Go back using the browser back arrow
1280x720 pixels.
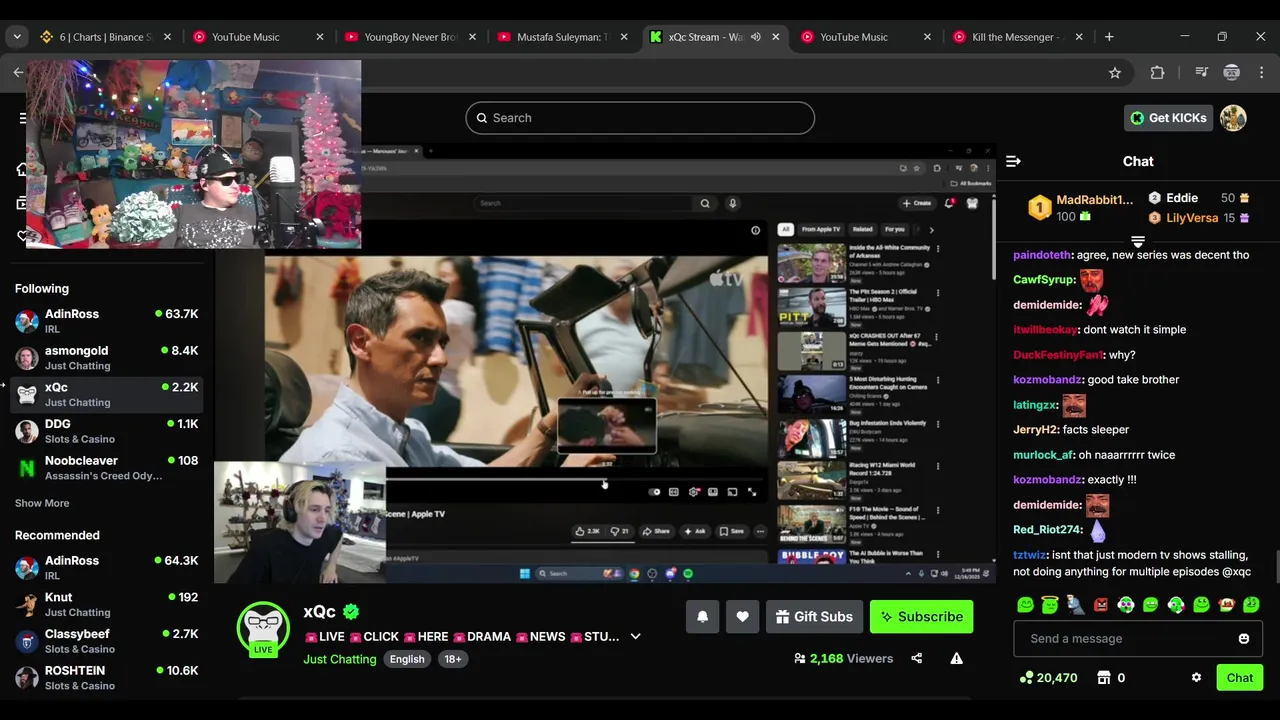pyautogui.click(x=18, y=72)
